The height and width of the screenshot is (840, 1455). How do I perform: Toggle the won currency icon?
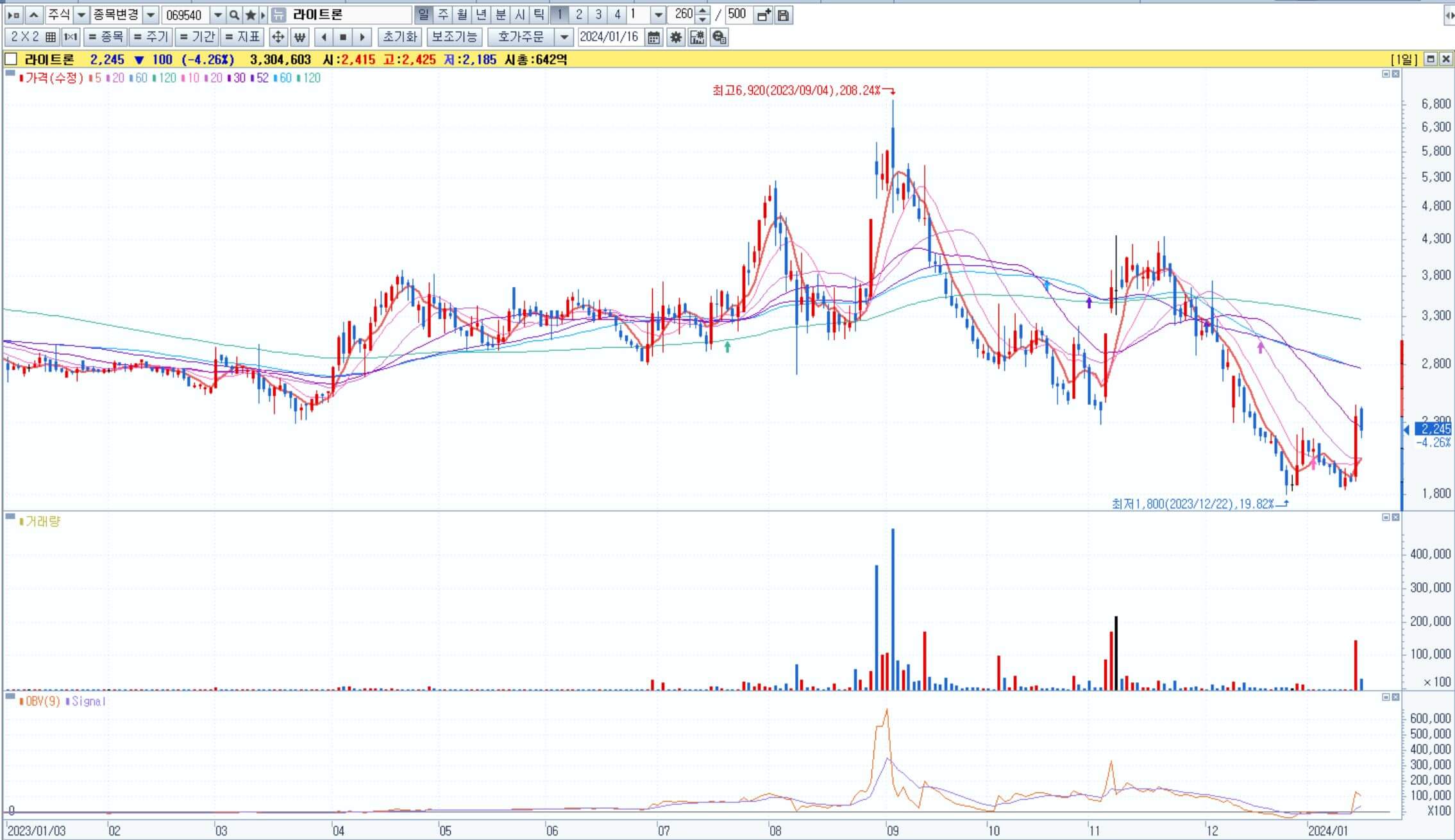(299, 37)
